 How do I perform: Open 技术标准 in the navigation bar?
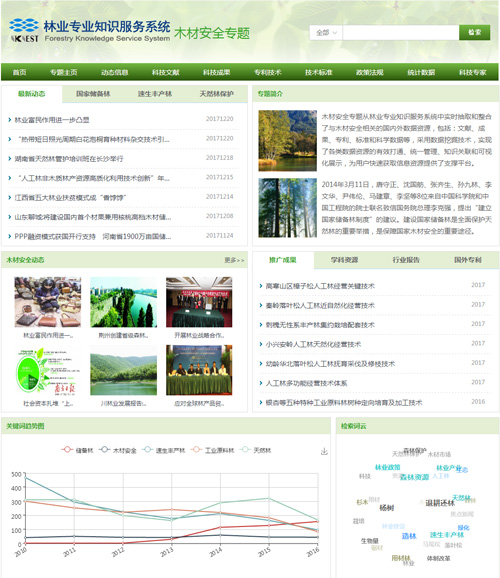click(319, 72)
